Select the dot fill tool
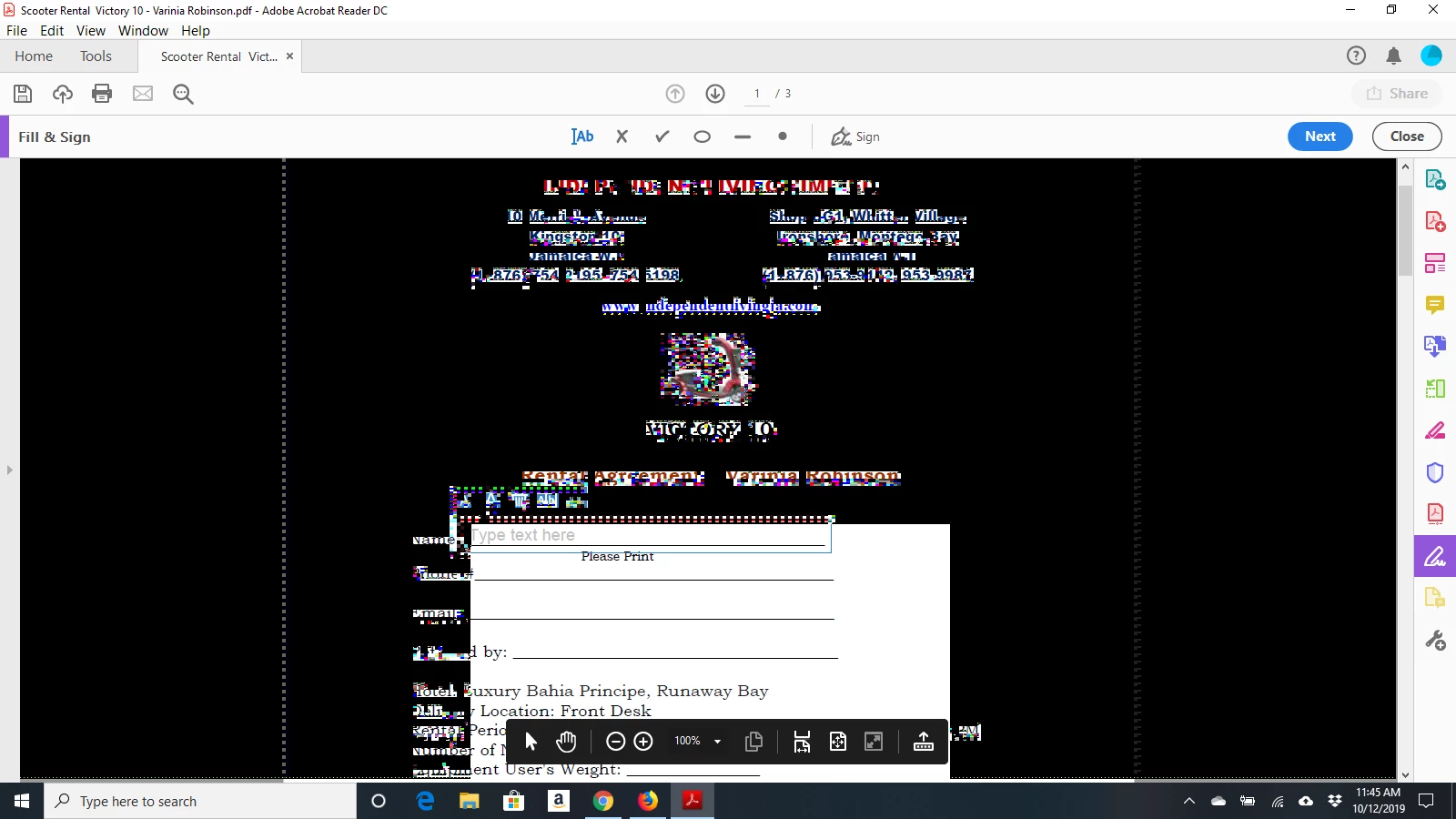 point(783,136)
